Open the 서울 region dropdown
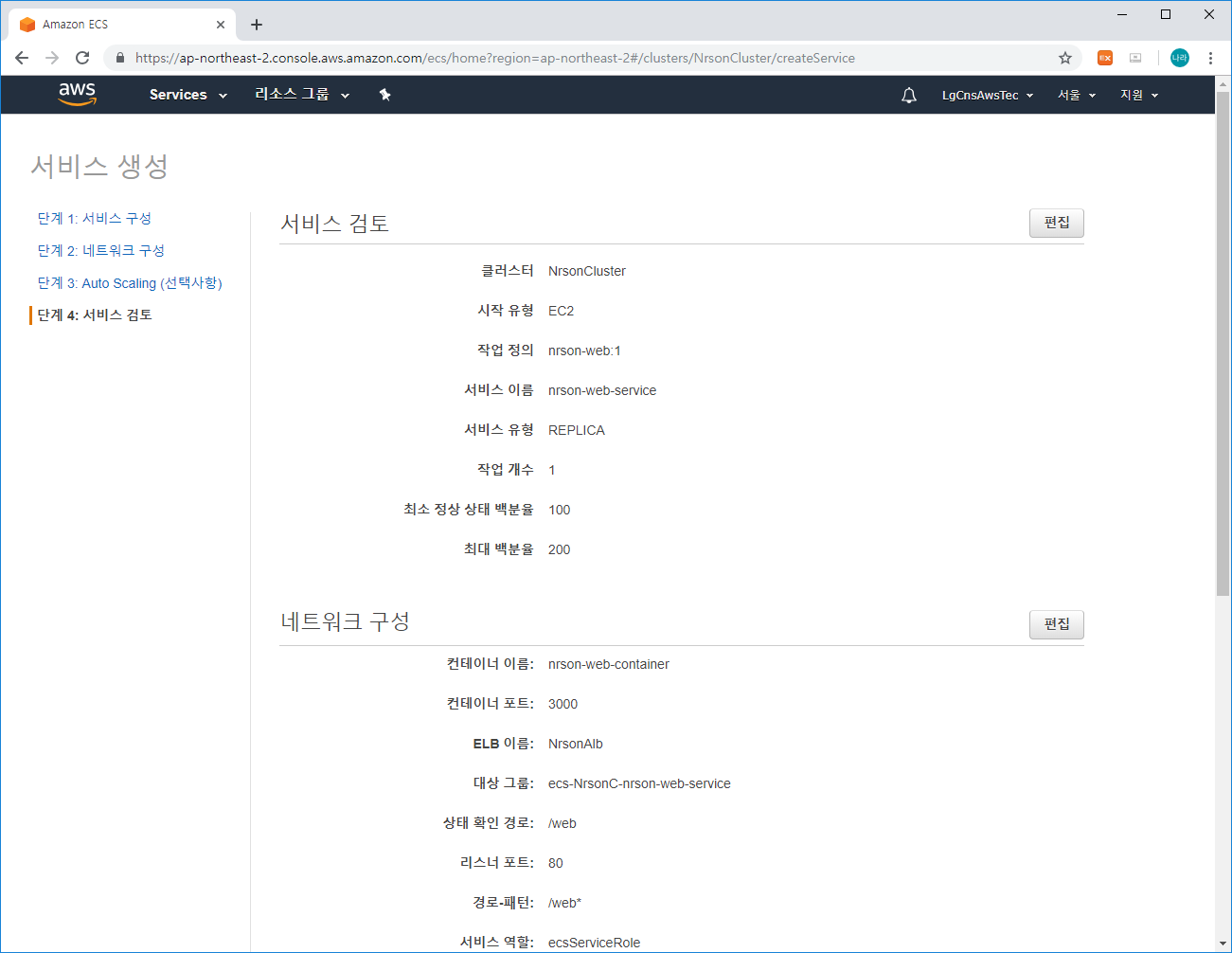1232x953 pixels. [x=1077, y=95]
